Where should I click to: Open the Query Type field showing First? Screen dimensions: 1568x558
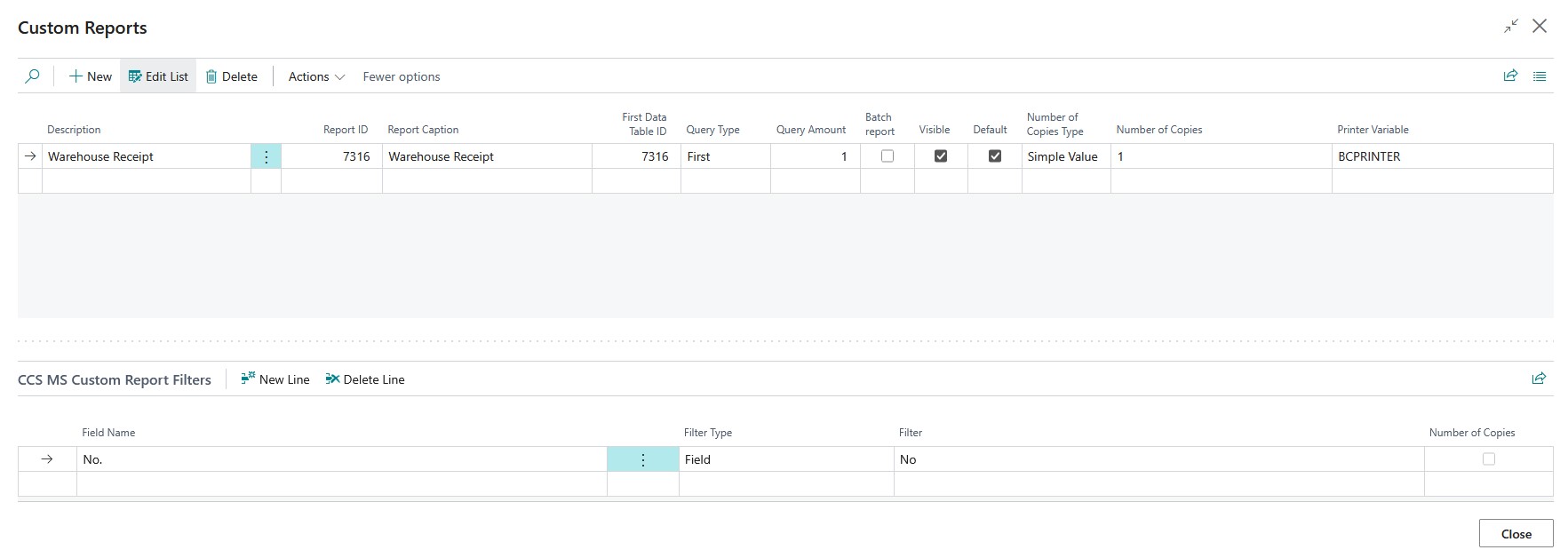coord(725,156)
